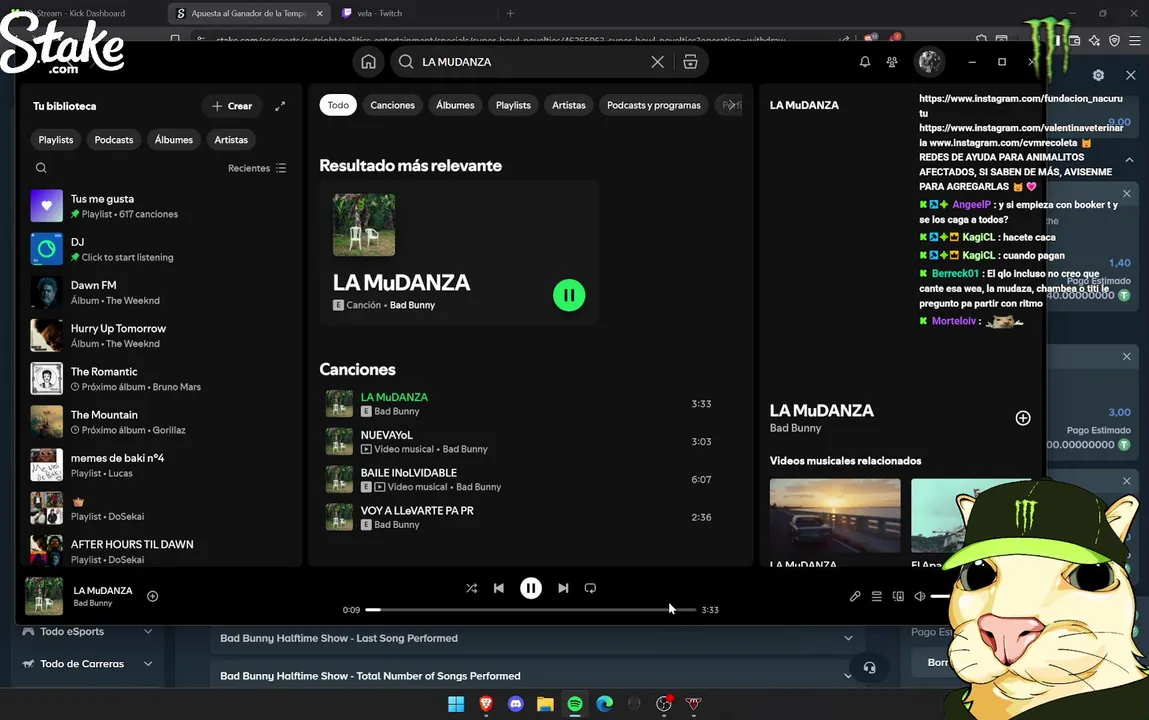This screenshot has width=1149, height=720.
Task: Open connect to a device icon
Action: click(898, 596)
